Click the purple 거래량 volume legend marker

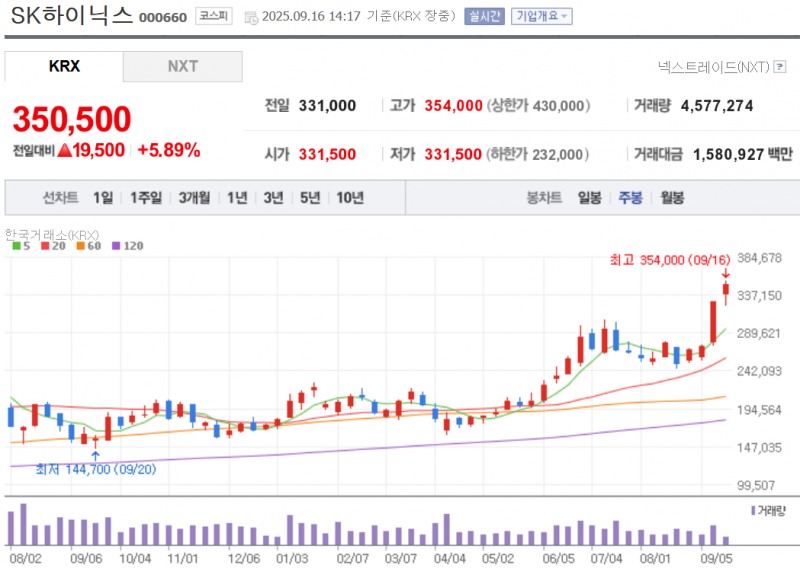(753, 510)
